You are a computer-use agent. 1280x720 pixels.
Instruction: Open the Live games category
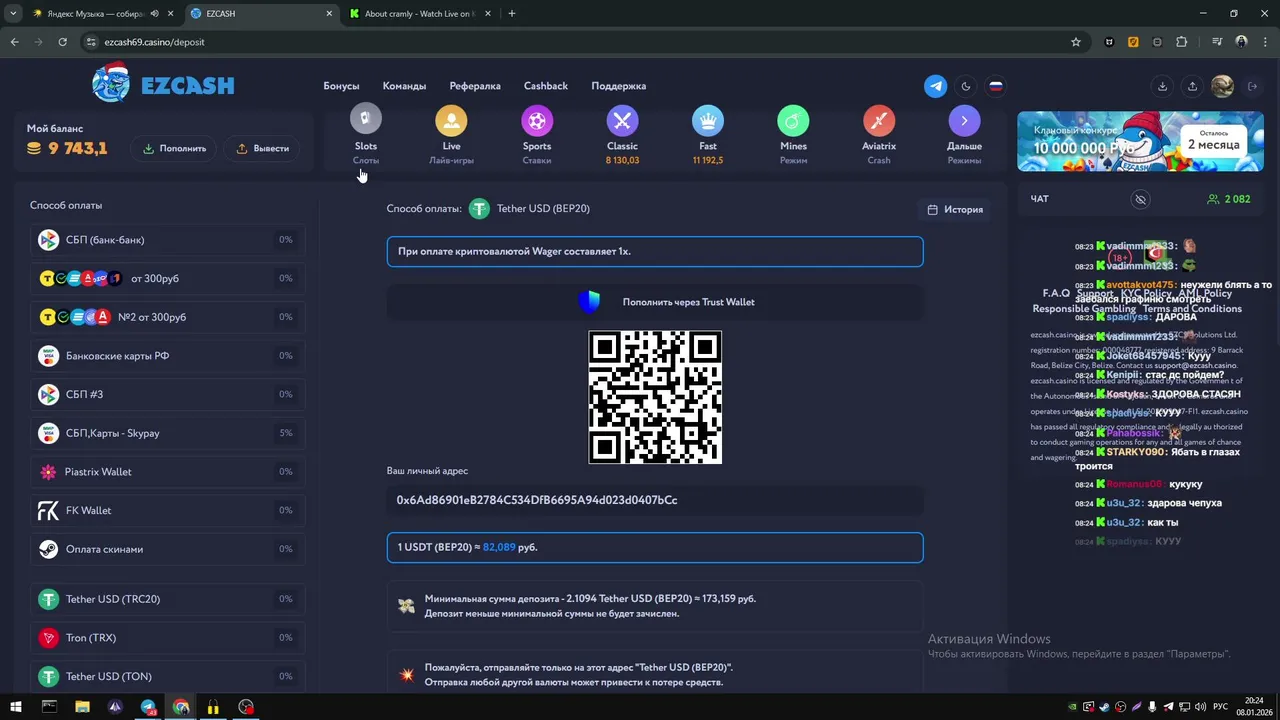point(451,135)
